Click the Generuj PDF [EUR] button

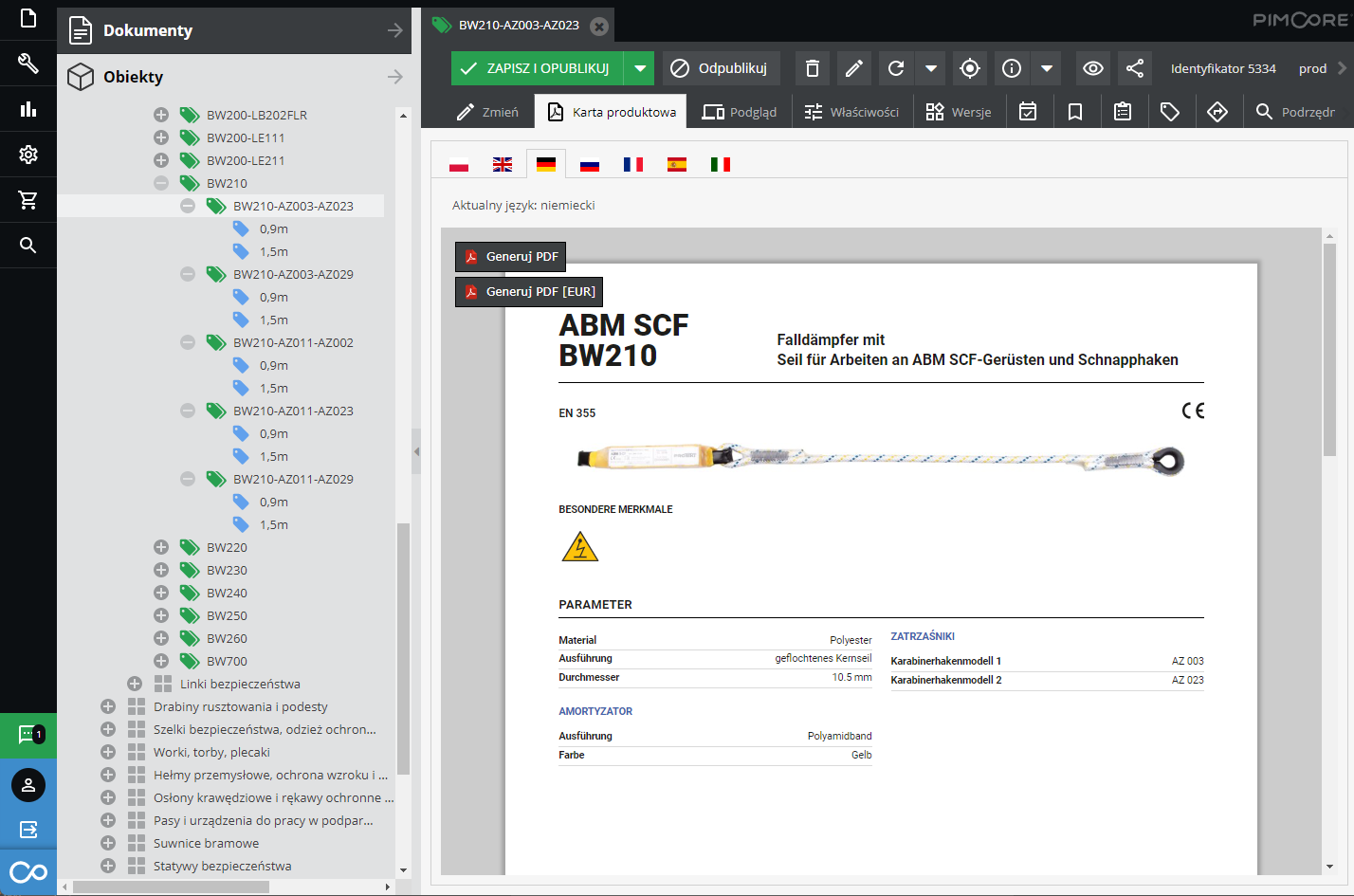(529, 292)
